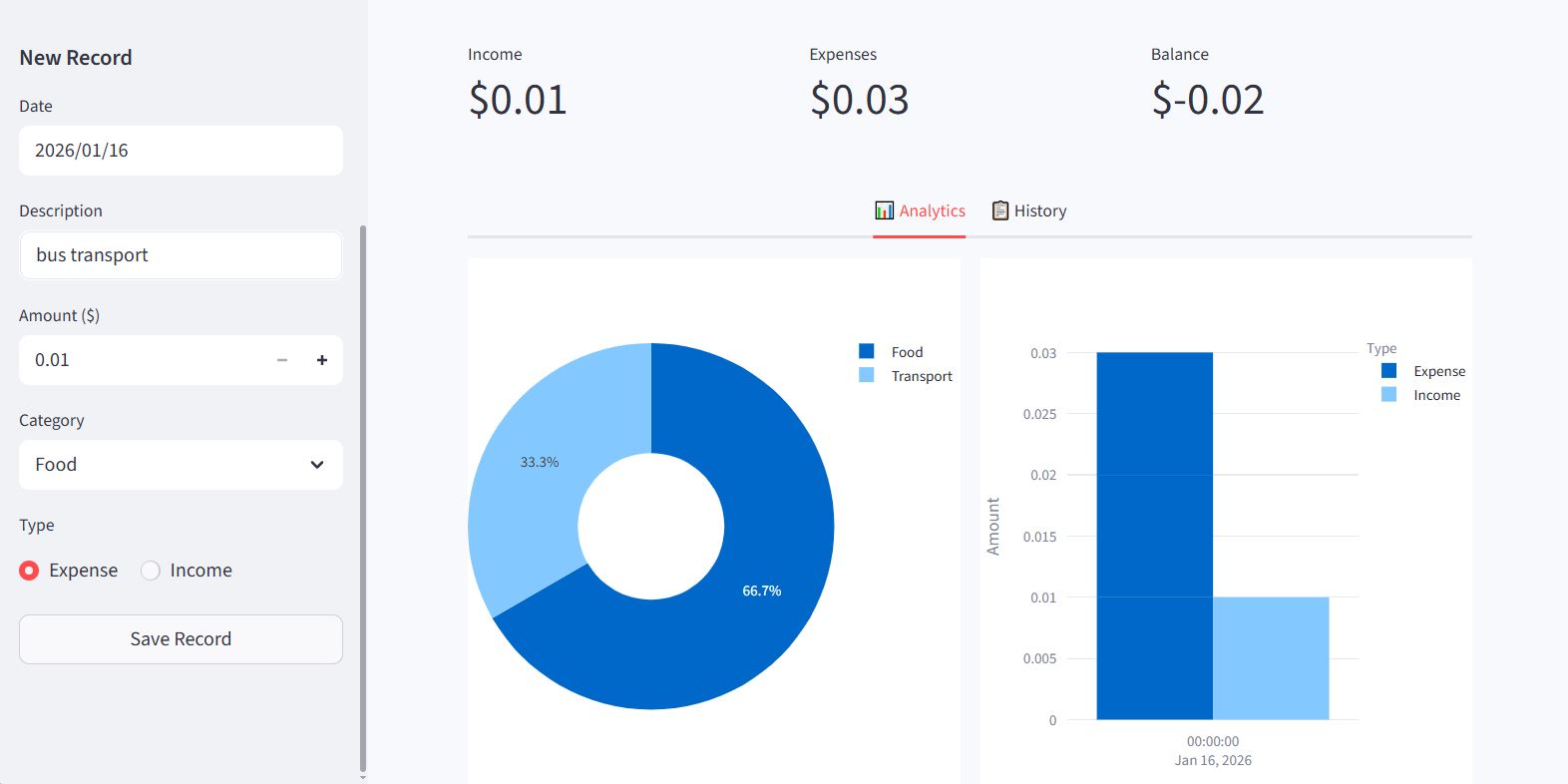Toggle Expense legend square in bar chart
This screenshot has height=784, width=1568.
[1388, 370]
